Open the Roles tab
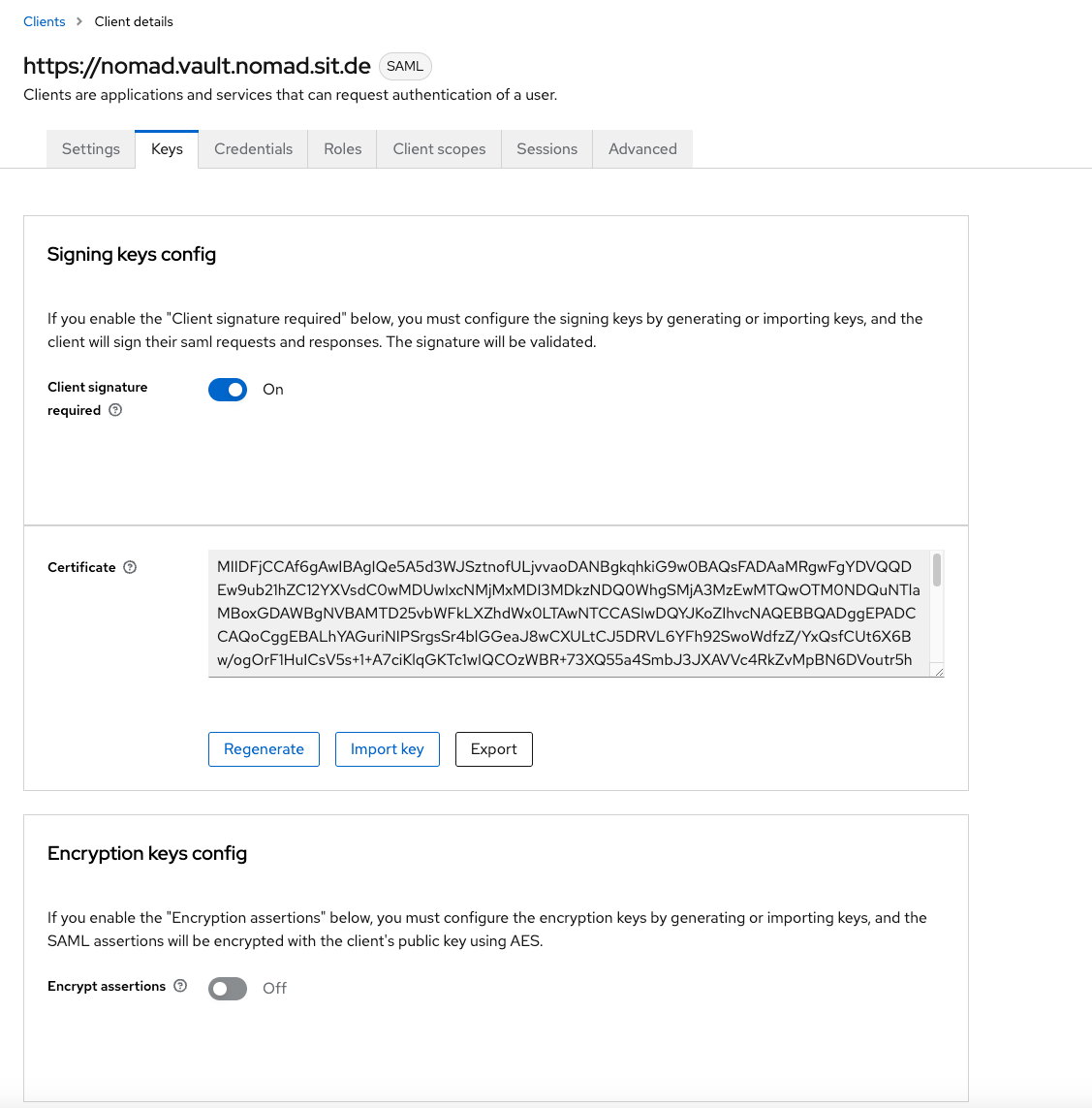This screenshot has width=1092, height=1108. [x=342, y=149]
